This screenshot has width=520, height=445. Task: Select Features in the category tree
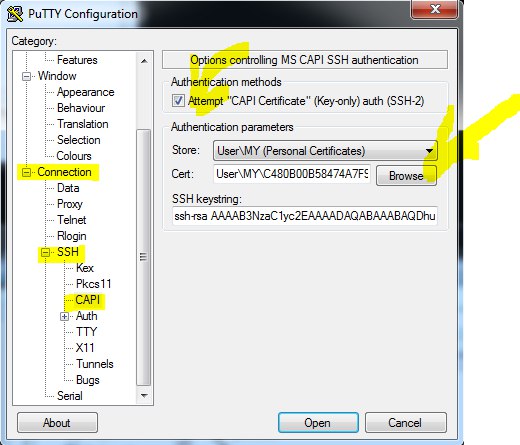pos(77,60)
